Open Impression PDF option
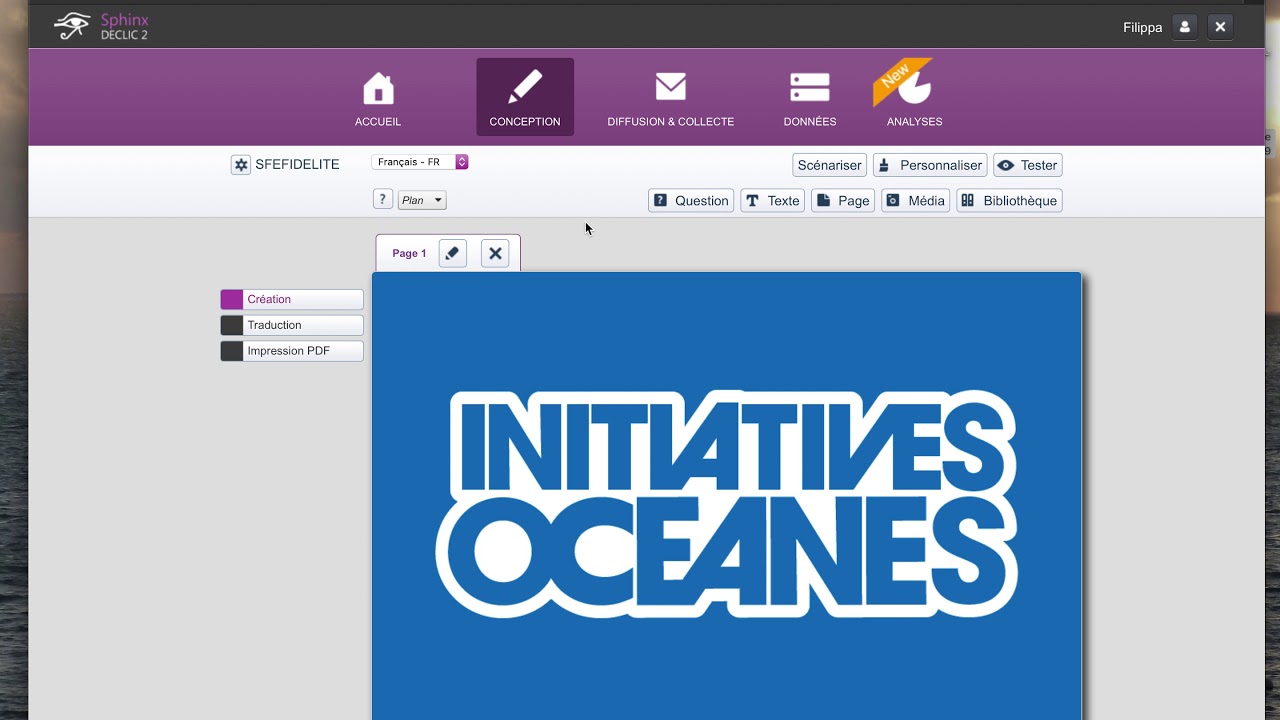This screenshot has height=720, width=1280. pos(292,351)
